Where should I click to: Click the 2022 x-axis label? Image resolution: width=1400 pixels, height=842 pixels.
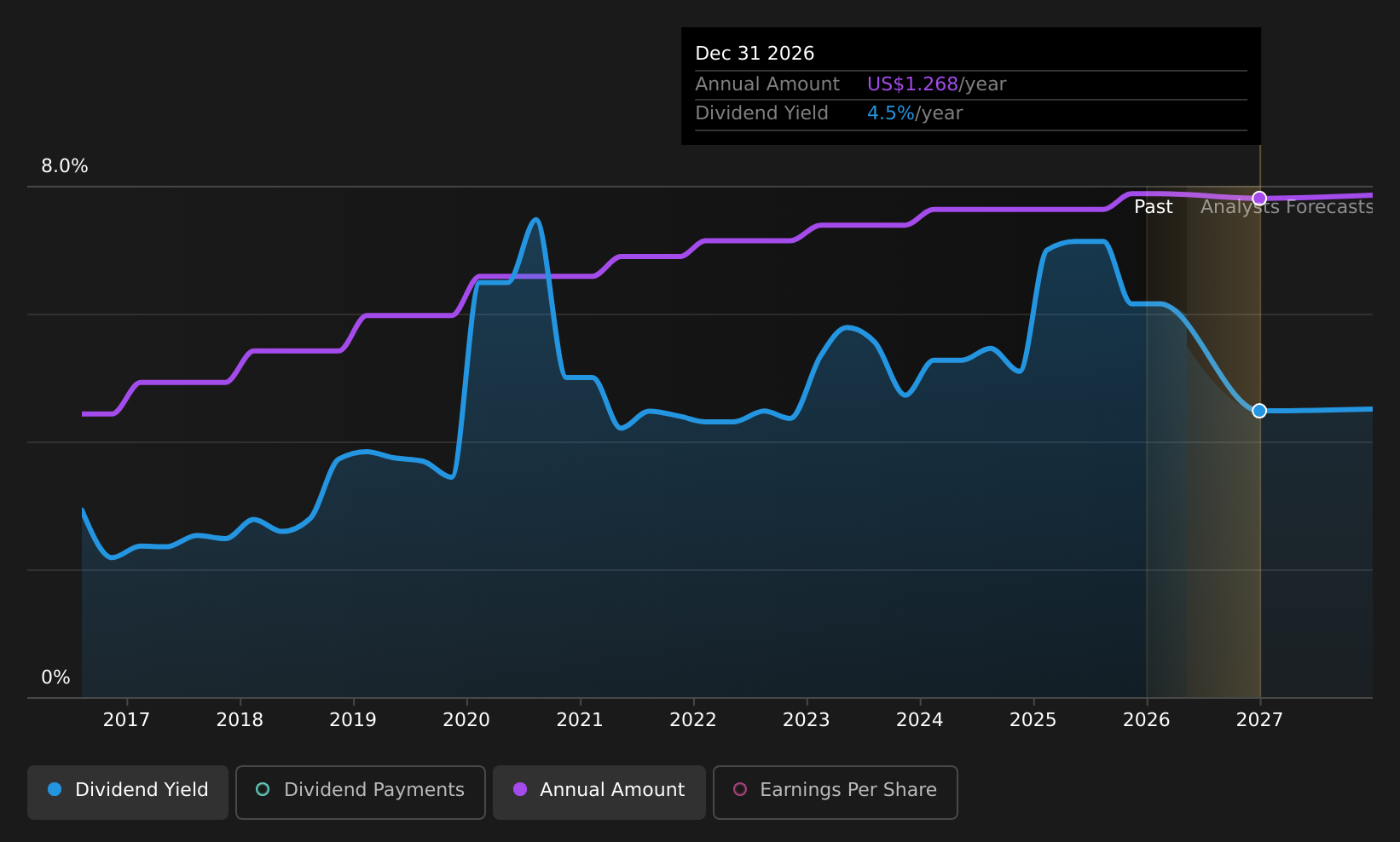[x=693, y=720]
